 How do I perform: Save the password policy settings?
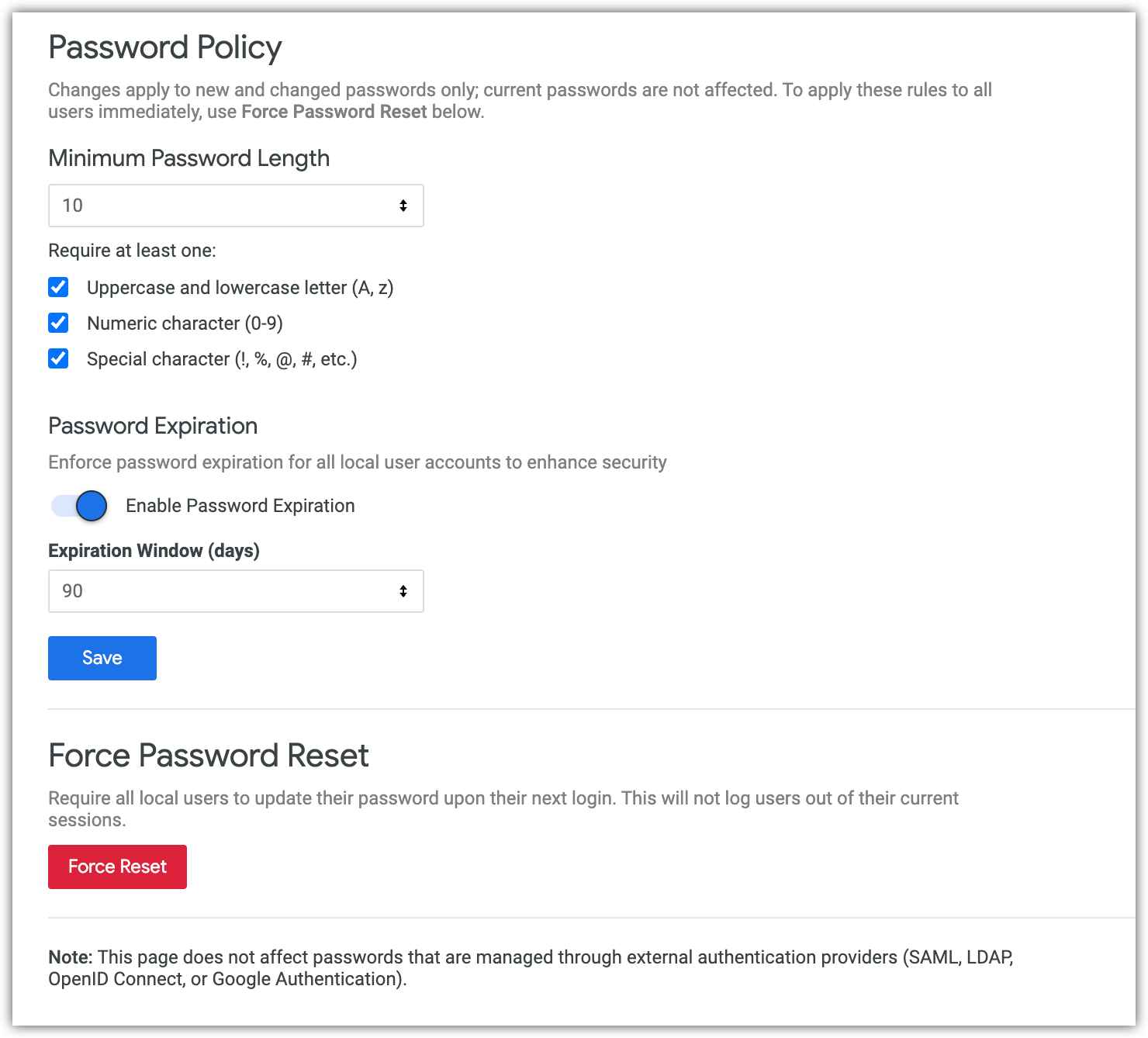tap(102, 658)
